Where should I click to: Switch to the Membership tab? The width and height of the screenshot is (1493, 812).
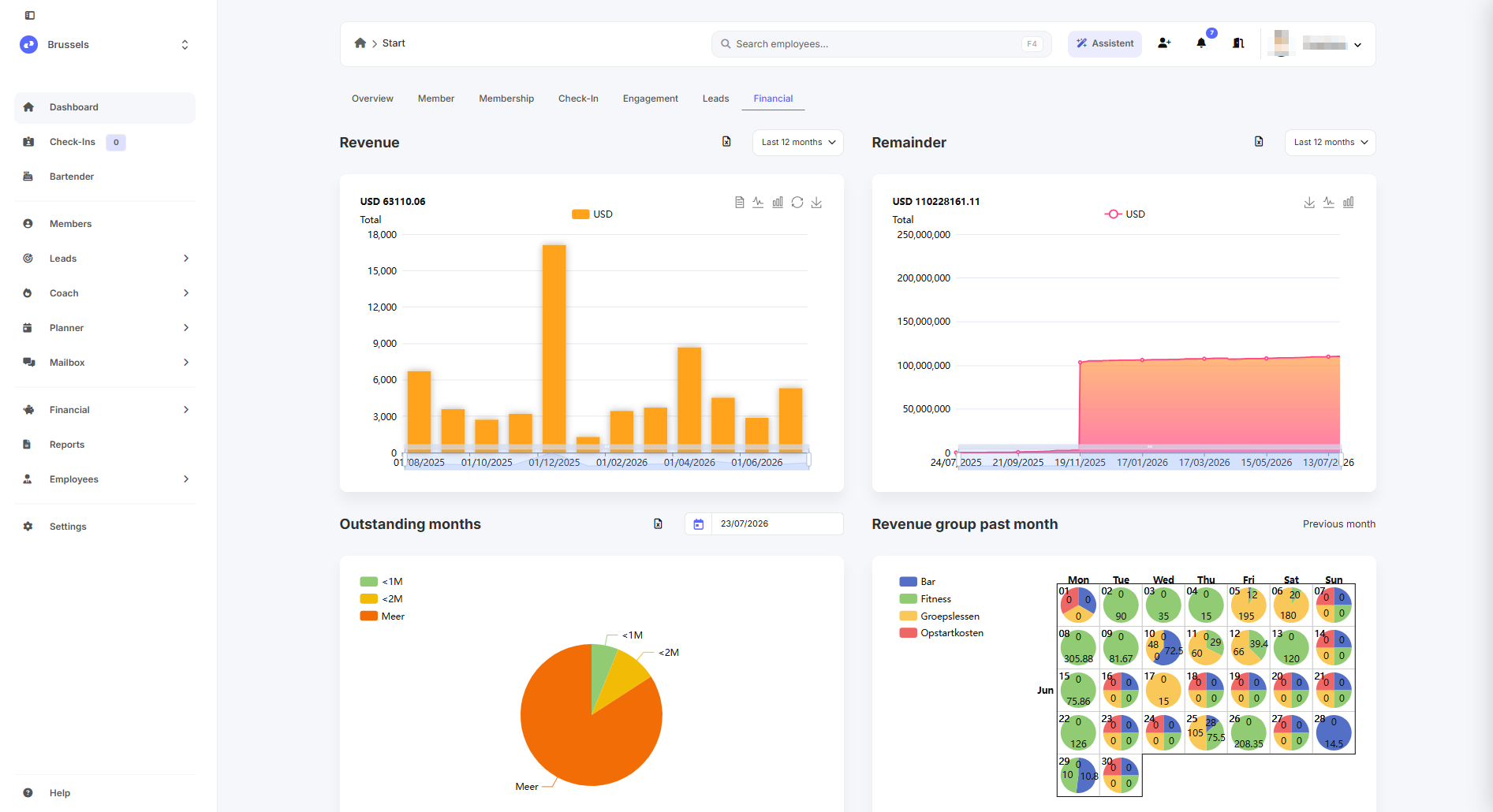click(x=506, y=99)
